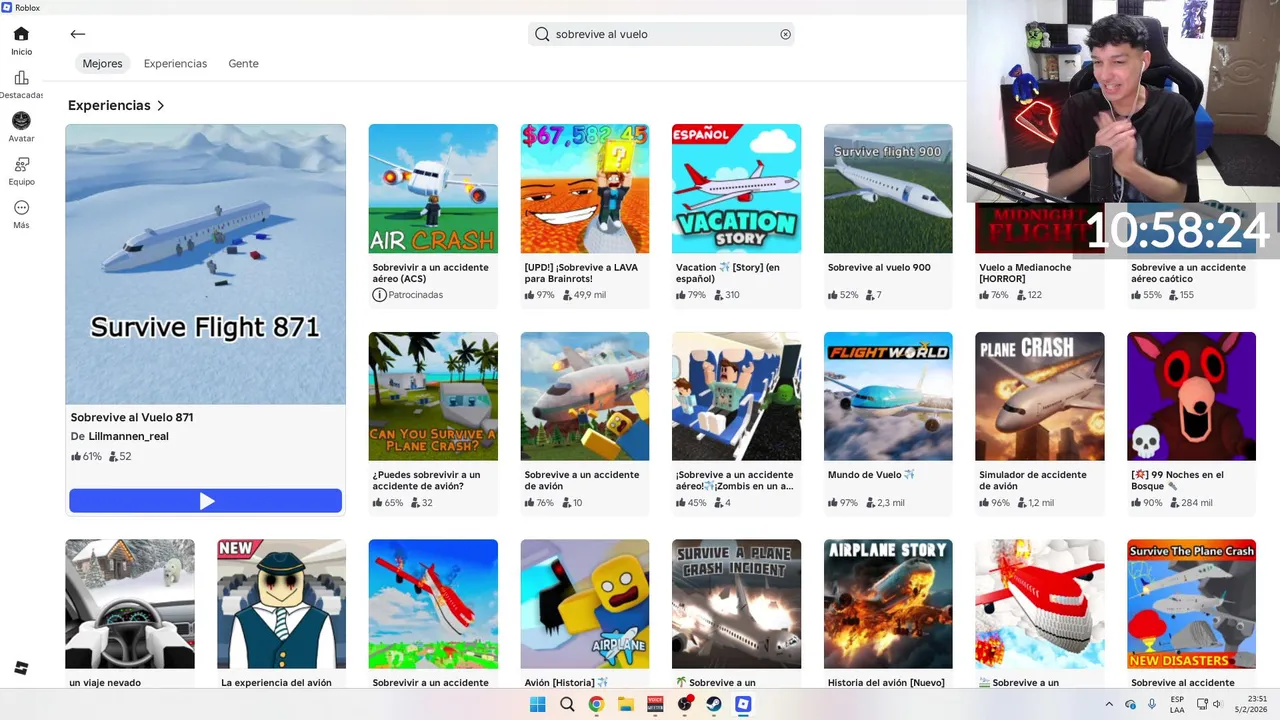Open the Más menu in sidebar
The height and width of the screenshot is (720, 1280).
[x=21, y=214]
